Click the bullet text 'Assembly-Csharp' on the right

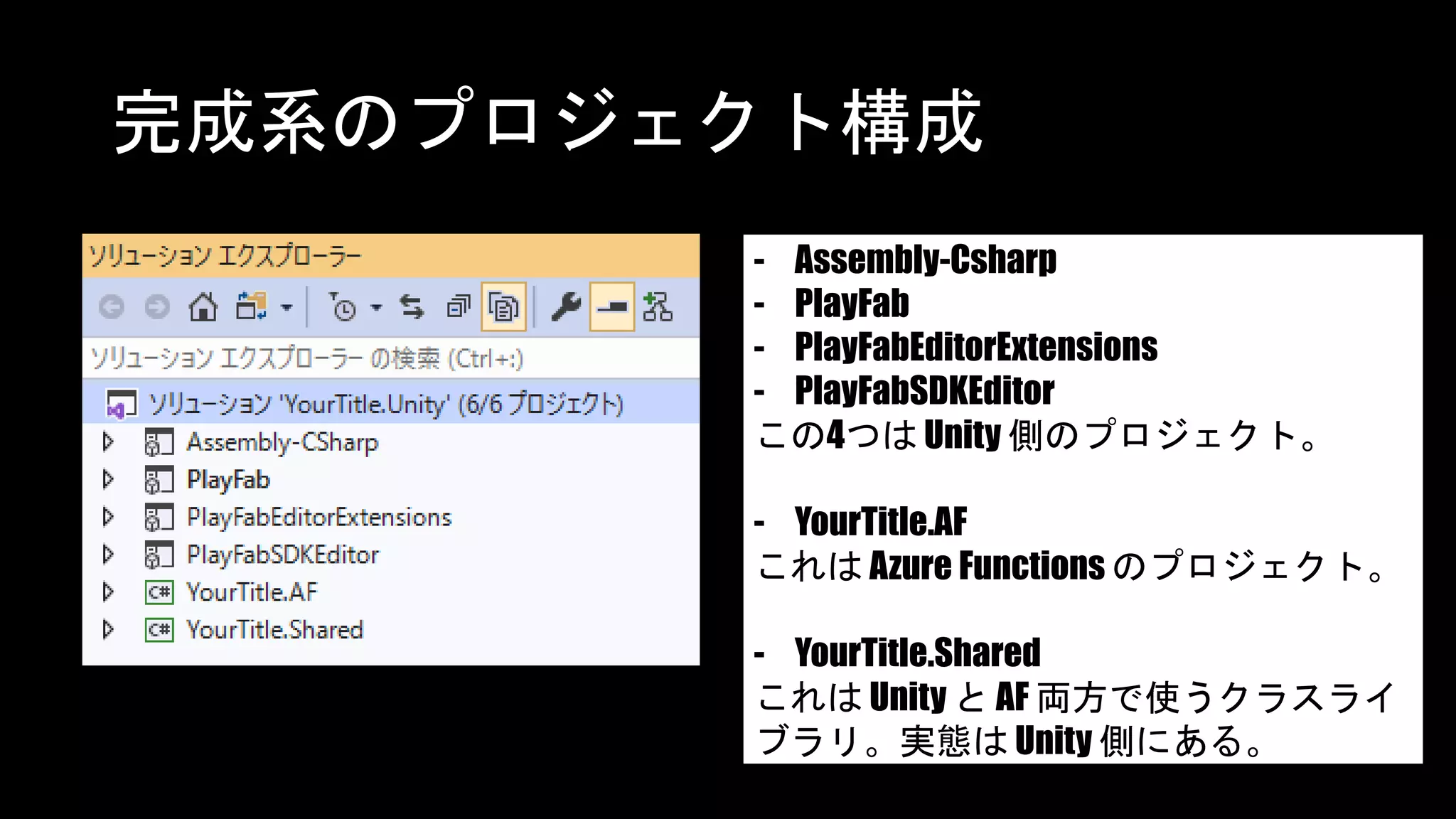[x=926, y=259]
